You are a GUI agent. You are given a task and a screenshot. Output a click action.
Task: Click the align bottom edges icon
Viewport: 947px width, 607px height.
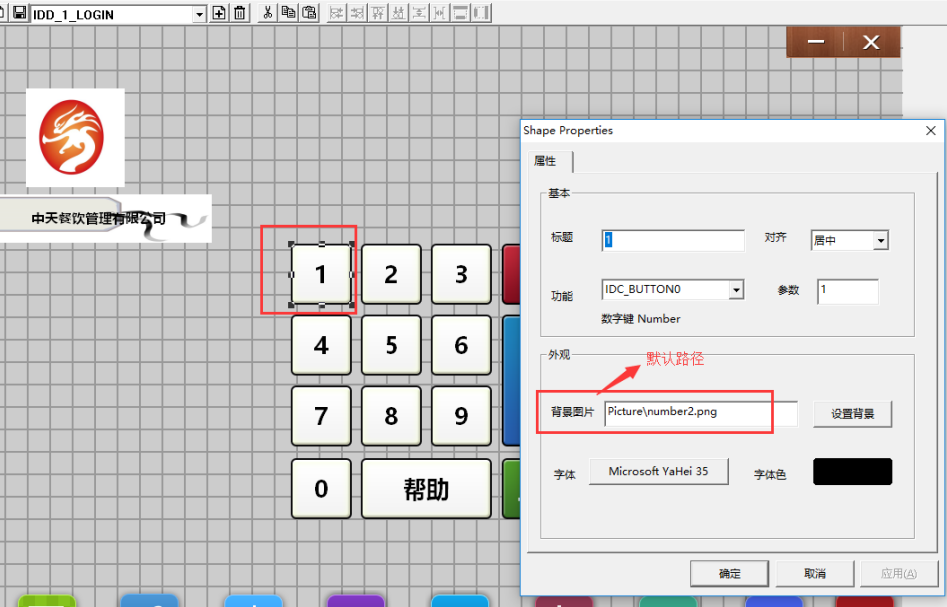[399, 13]
